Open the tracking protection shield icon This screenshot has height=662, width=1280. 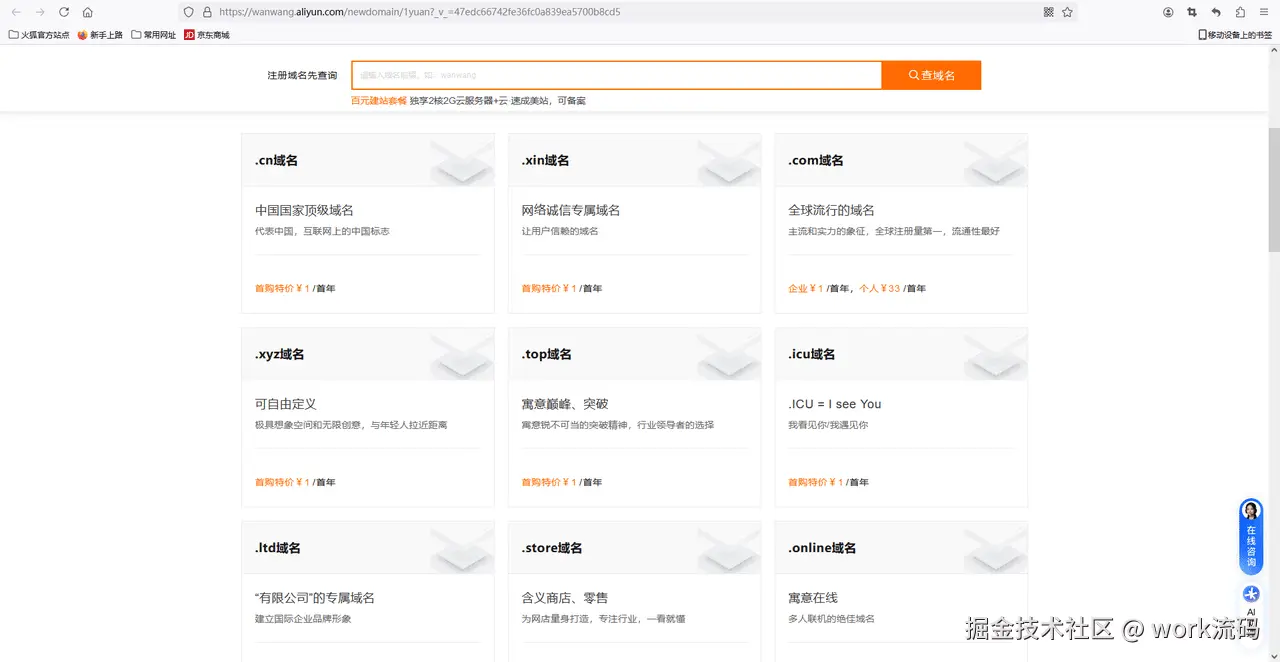(x=188, y=12)
